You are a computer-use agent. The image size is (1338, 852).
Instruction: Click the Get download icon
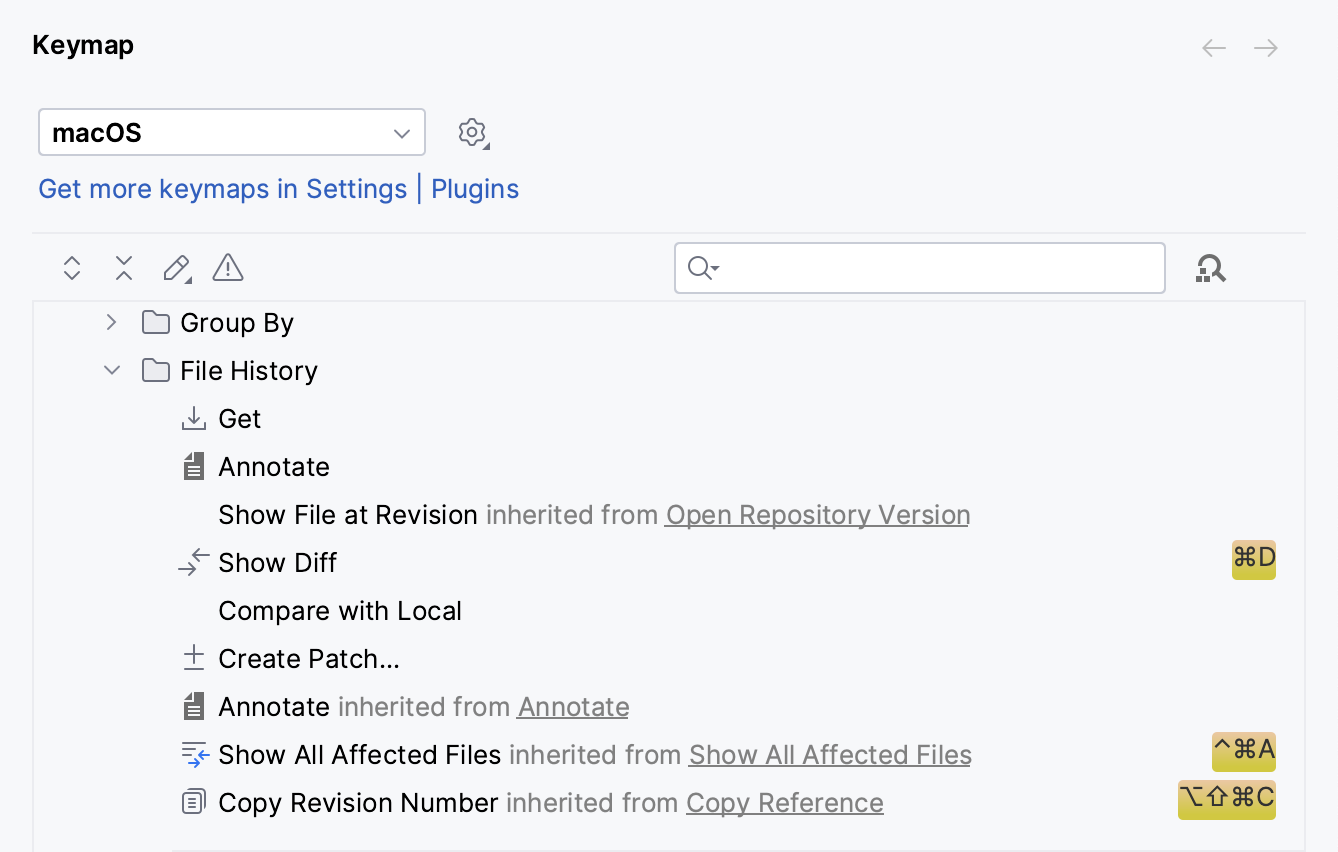coord(194,419)
